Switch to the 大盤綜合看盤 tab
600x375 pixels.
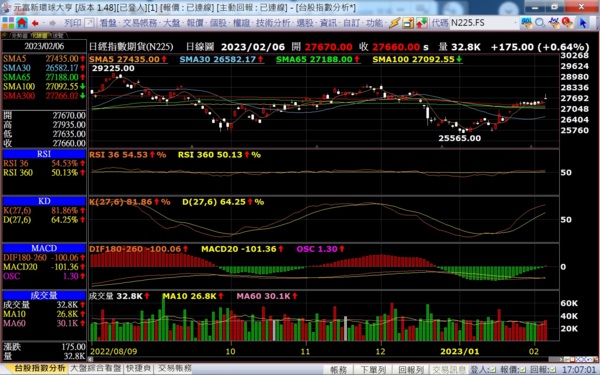click(96, 368)
